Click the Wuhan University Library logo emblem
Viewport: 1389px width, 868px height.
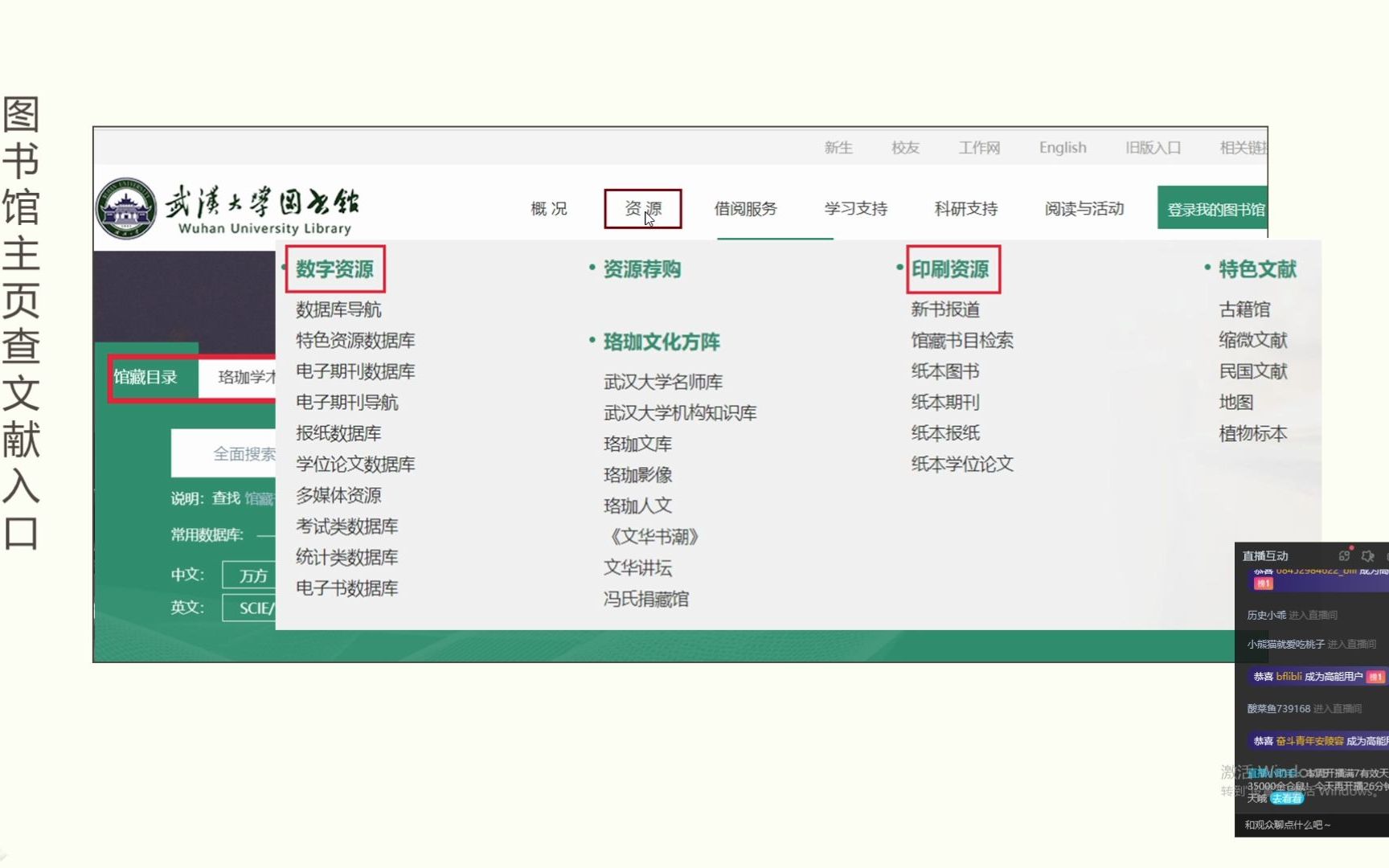[x=126, y=209]
